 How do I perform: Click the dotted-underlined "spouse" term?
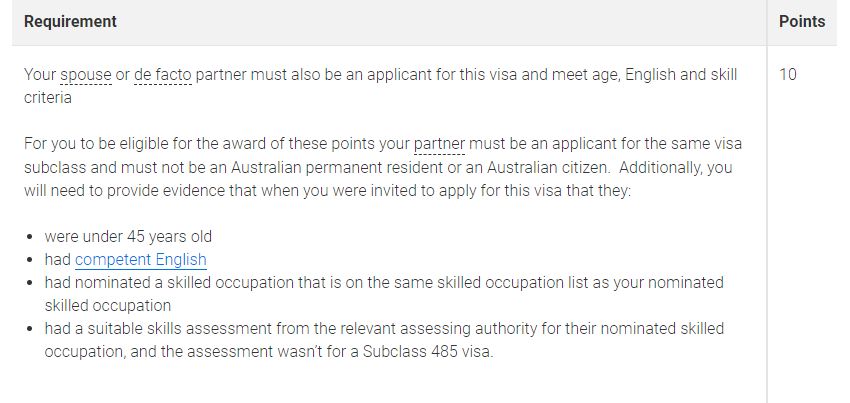(x=85, y=77)
